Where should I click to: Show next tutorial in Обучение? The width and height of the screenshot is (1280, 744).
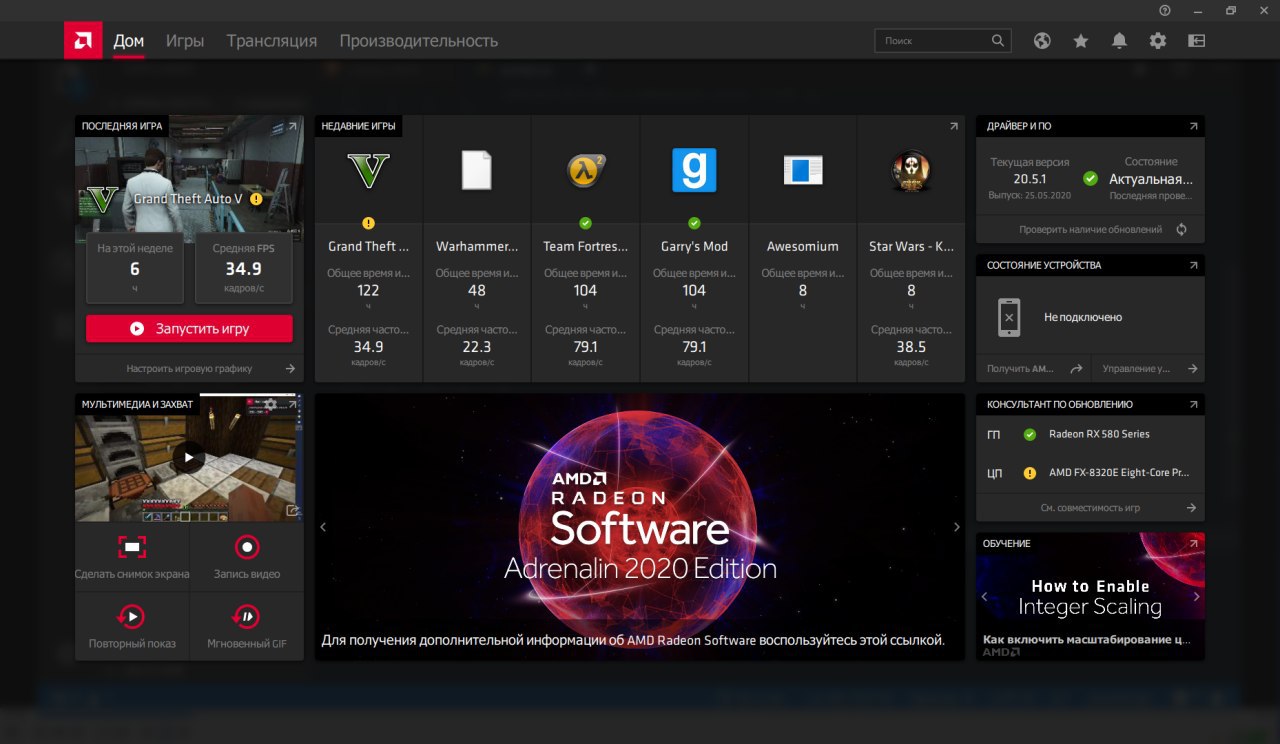1196,596
